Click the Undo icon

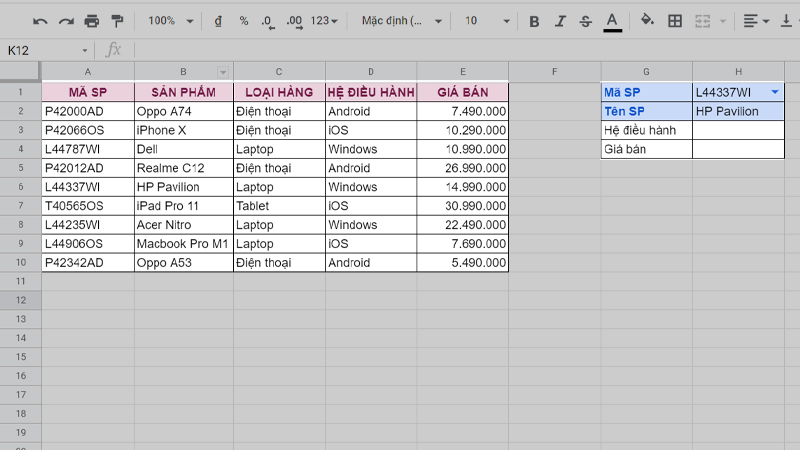pos(40,21)
